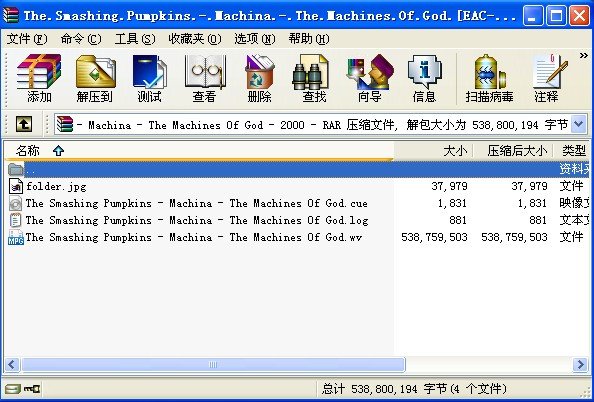Open the 工具(S) menu

pos(135,39)
